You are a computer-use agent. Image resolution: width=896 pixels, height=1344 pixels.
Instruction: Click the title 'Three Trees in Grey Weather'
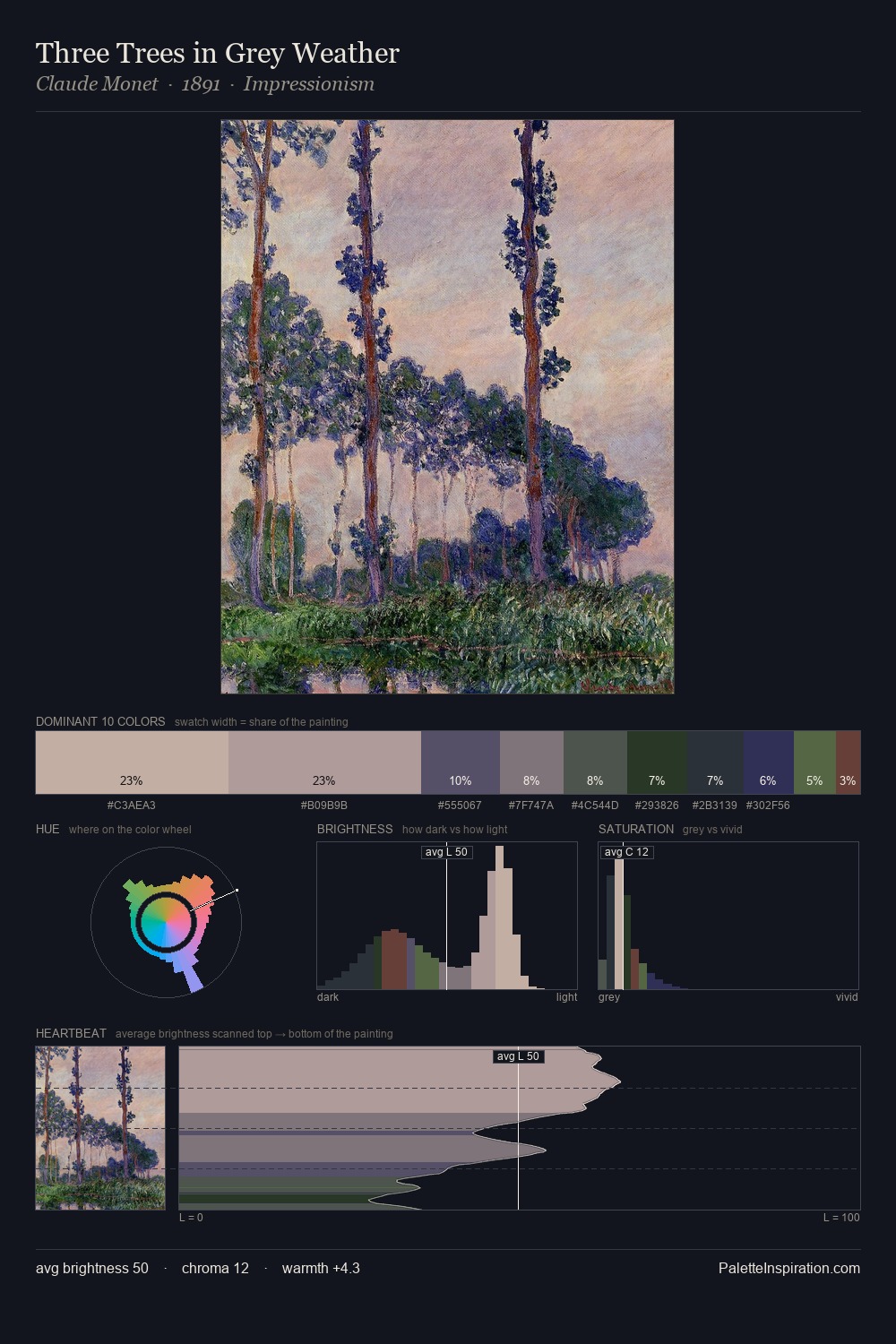click(218, 53)
